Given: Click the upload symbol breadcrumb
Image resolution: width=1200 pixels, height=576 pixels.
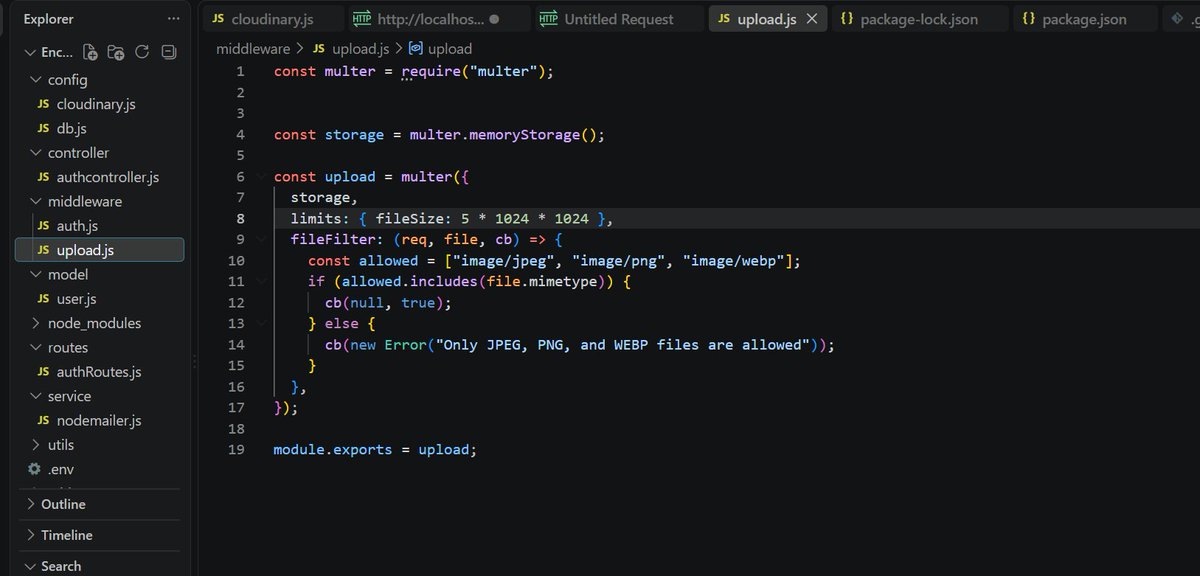Looking at the screenshot, I should 441,48.
